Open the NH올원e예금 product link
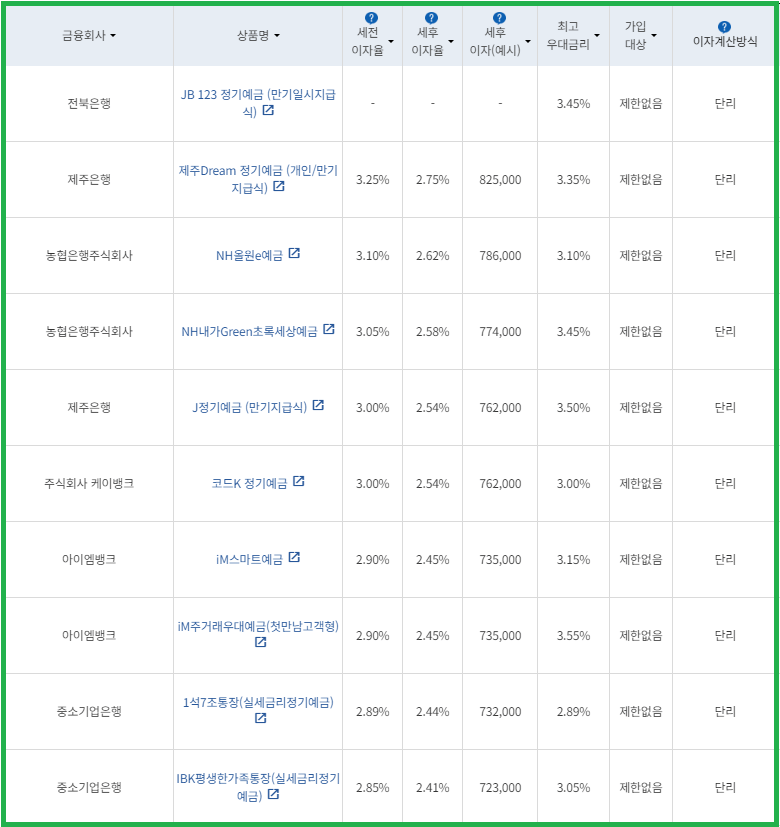The image size is (780, 827). [x=249, y=256]
